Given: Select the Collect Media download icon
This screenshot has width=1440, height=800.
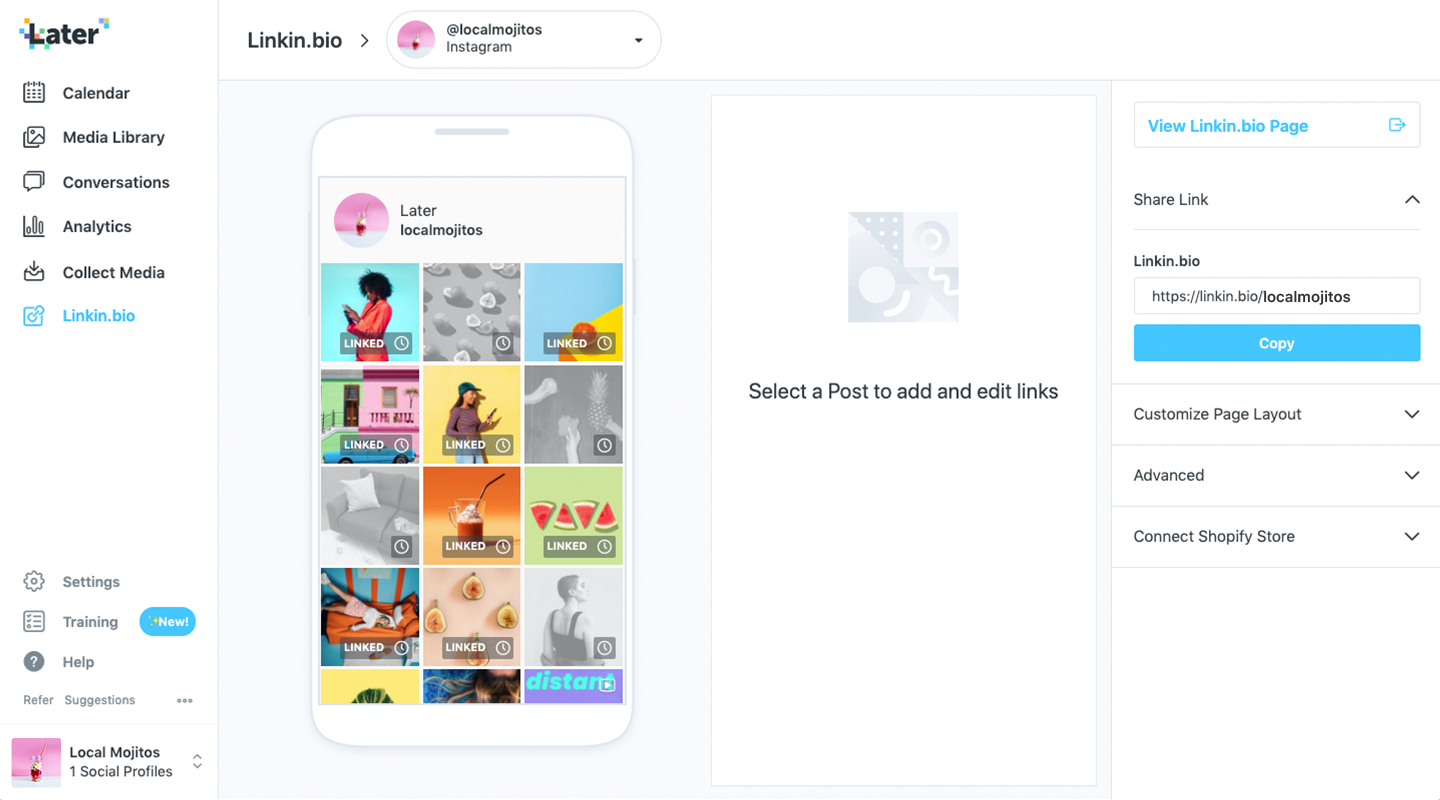Looking at the screenshot, I should click(34, 272).
